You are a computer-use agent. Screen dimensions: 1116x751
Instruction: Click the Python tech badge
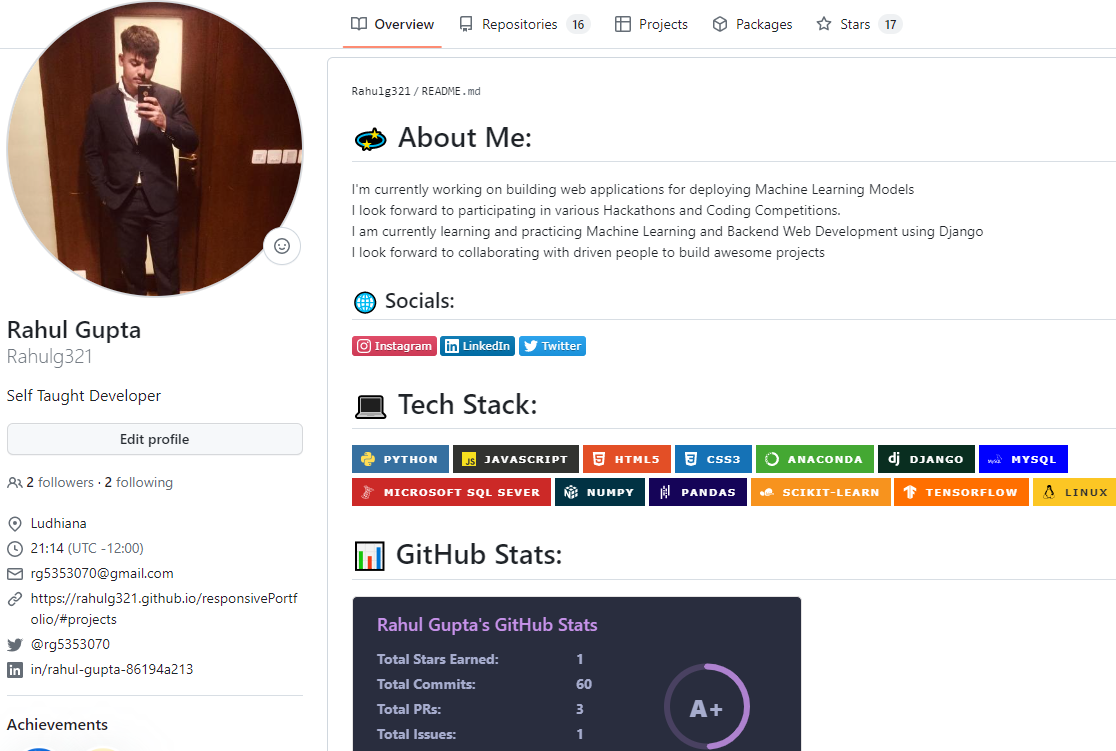pos(401,459)
